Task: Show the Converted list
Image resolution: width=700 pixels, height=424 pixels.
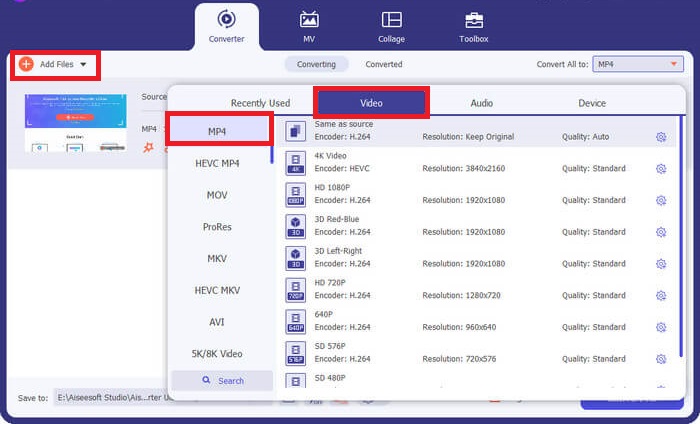Action: point(384,64)
